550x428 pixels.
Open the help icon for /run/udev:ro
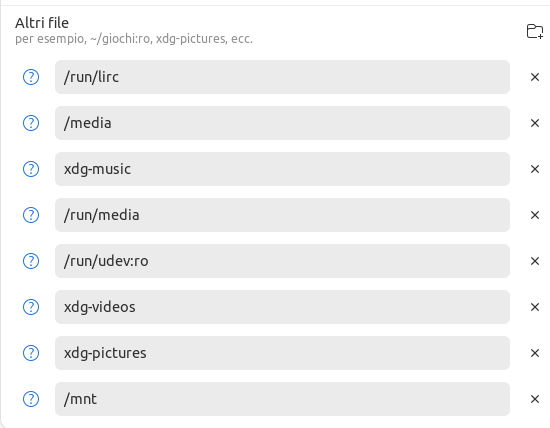31,261
